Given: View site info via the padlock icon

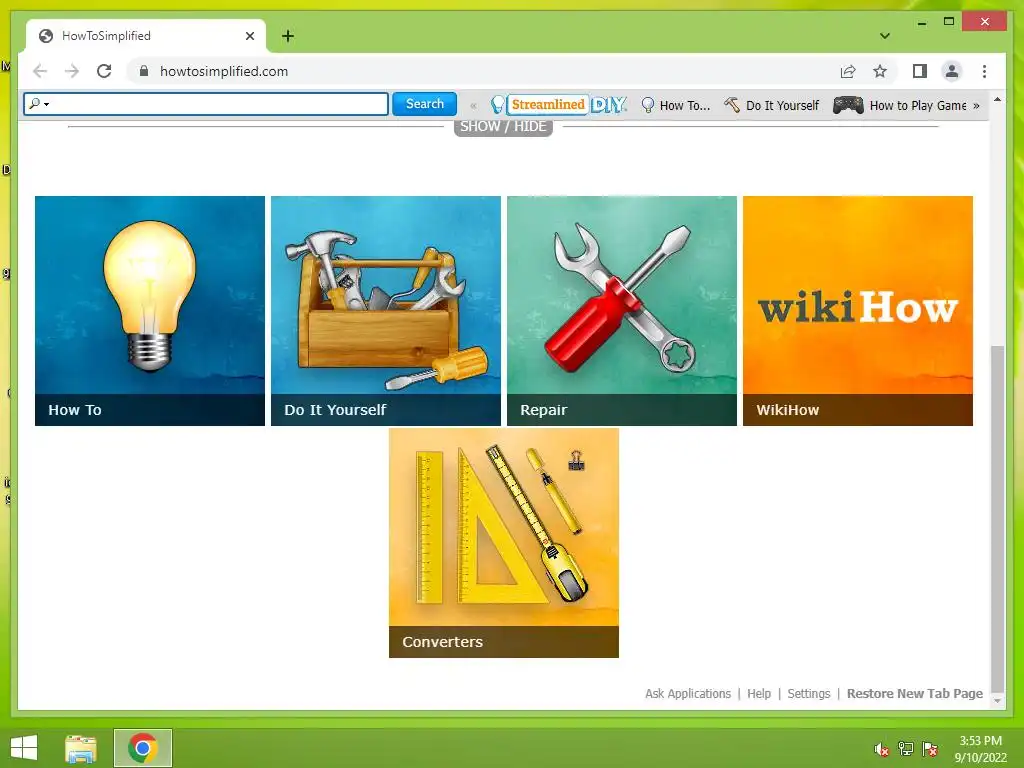Looking at the screenshot, I should (144, 71).
